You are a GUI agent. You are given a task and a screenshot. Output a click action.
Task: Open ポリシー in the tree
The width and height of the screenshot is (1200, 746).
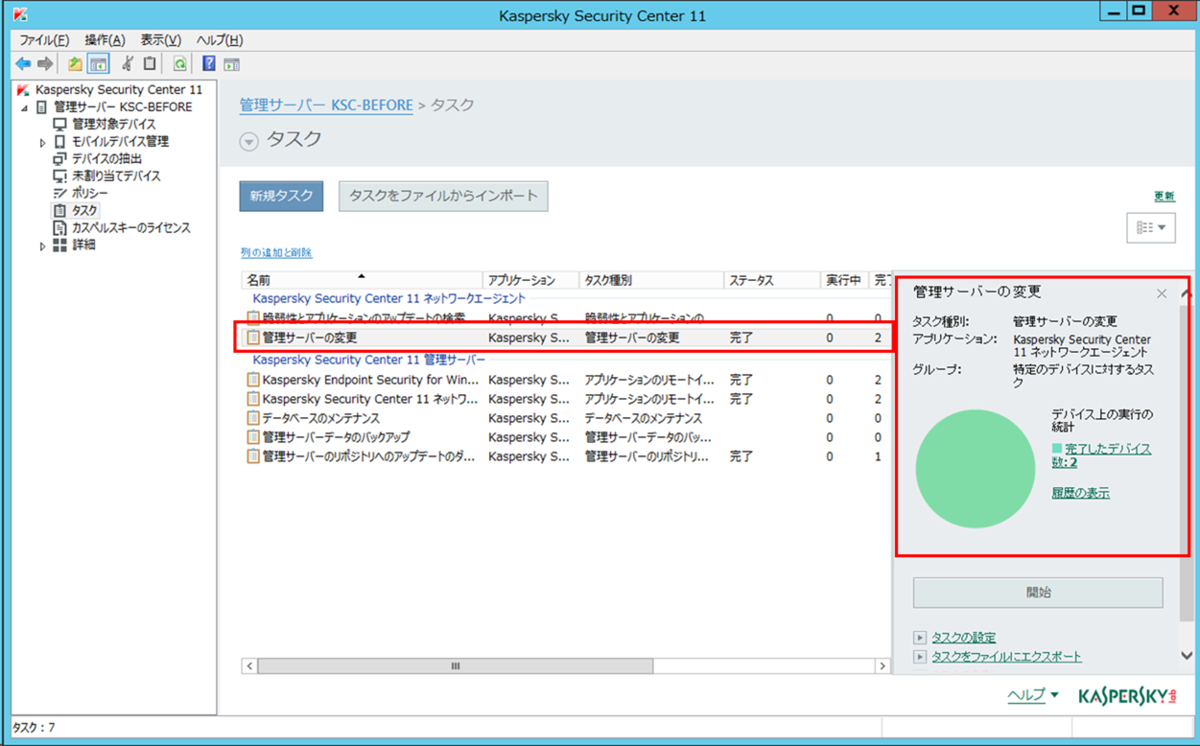(x=90, y=192)
